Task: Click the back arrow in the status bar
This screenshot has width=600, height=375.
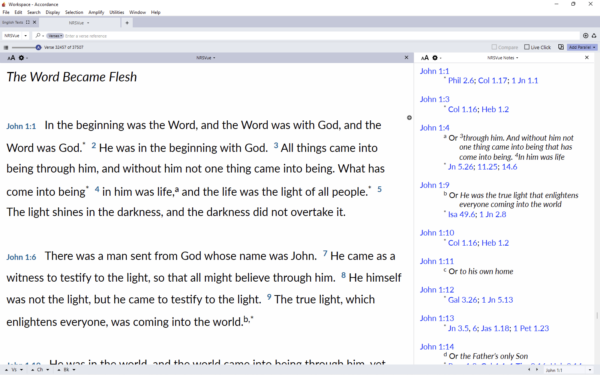Action: click(x=530, y=370)
